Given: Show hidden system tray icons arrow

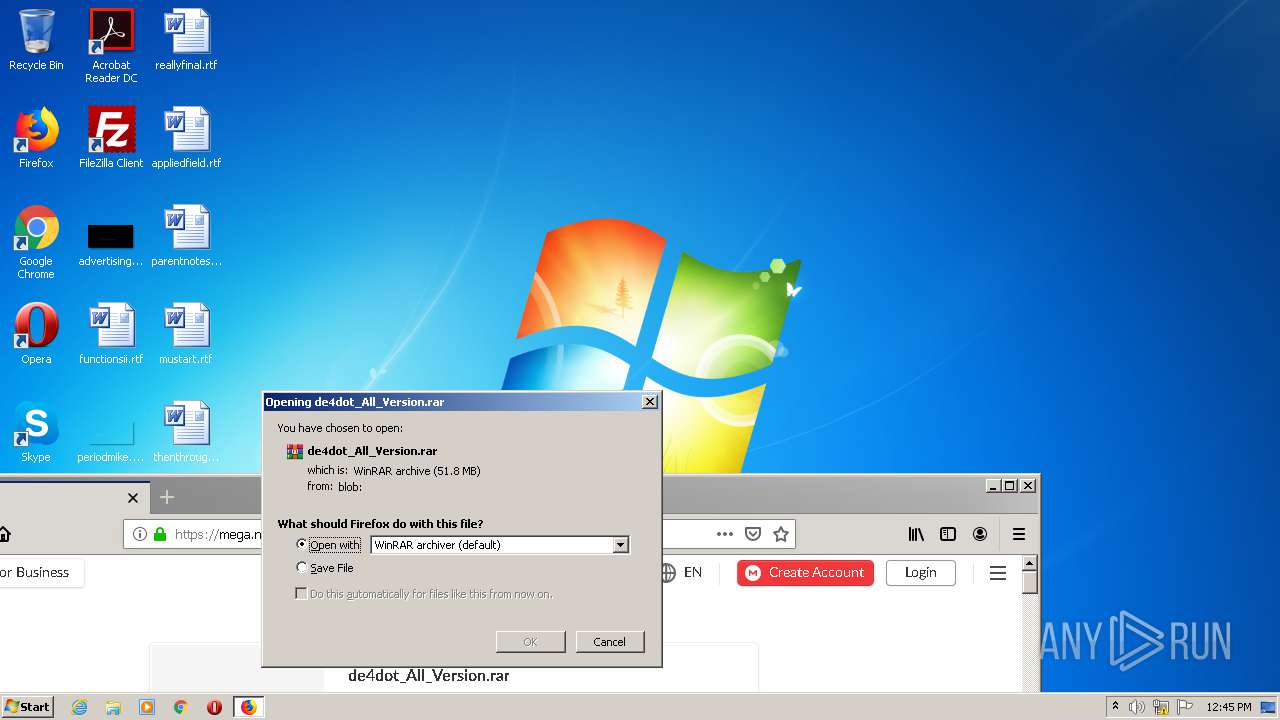Looking at the screenshot, I should click(x=1114, y=707).
